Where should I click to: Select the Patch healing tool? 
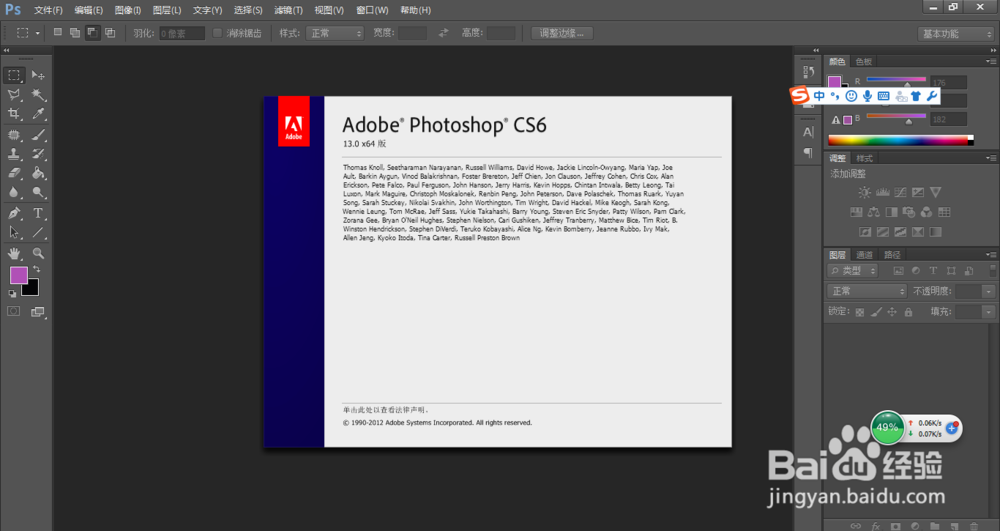coord(14,135)
